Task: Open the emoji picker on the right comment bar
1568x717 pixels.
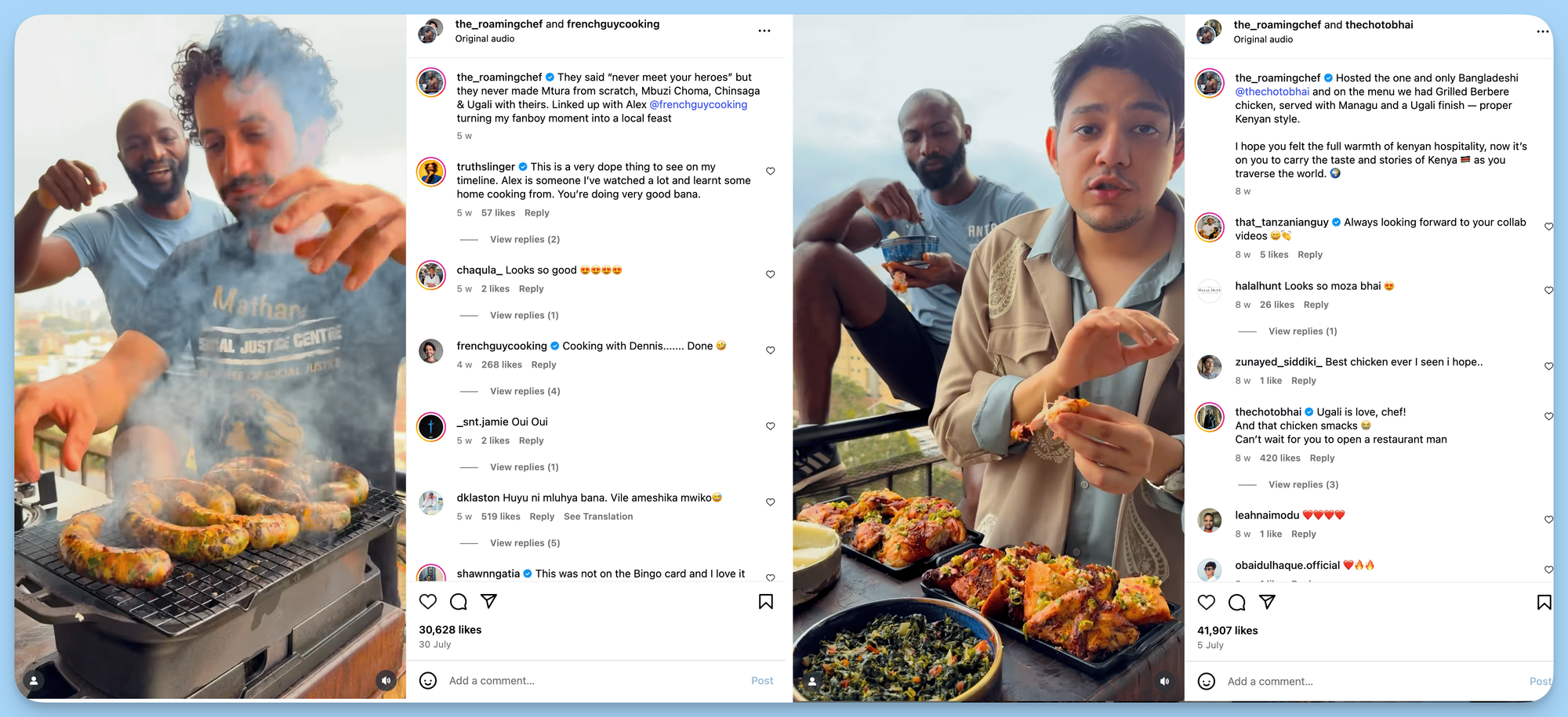Action: pos(1207,682)
